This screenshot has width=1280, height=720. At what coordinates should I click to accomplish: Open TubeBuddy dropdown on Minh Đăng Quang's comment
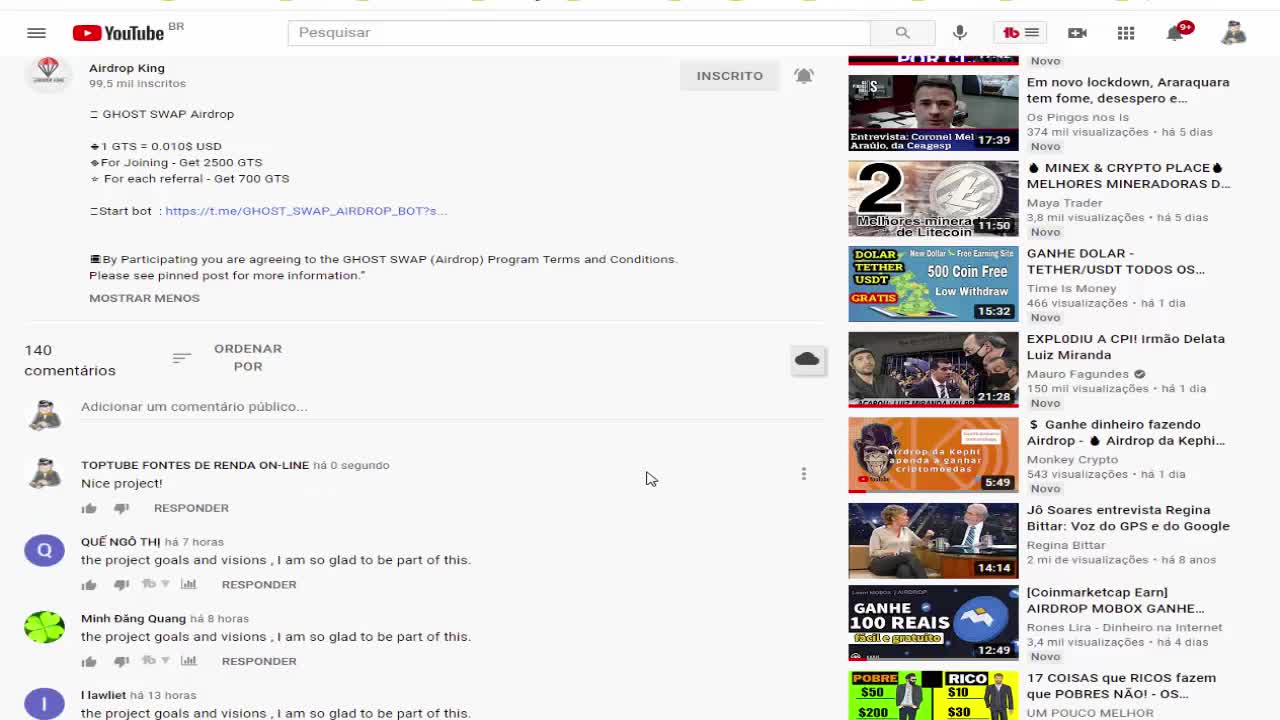155,661
